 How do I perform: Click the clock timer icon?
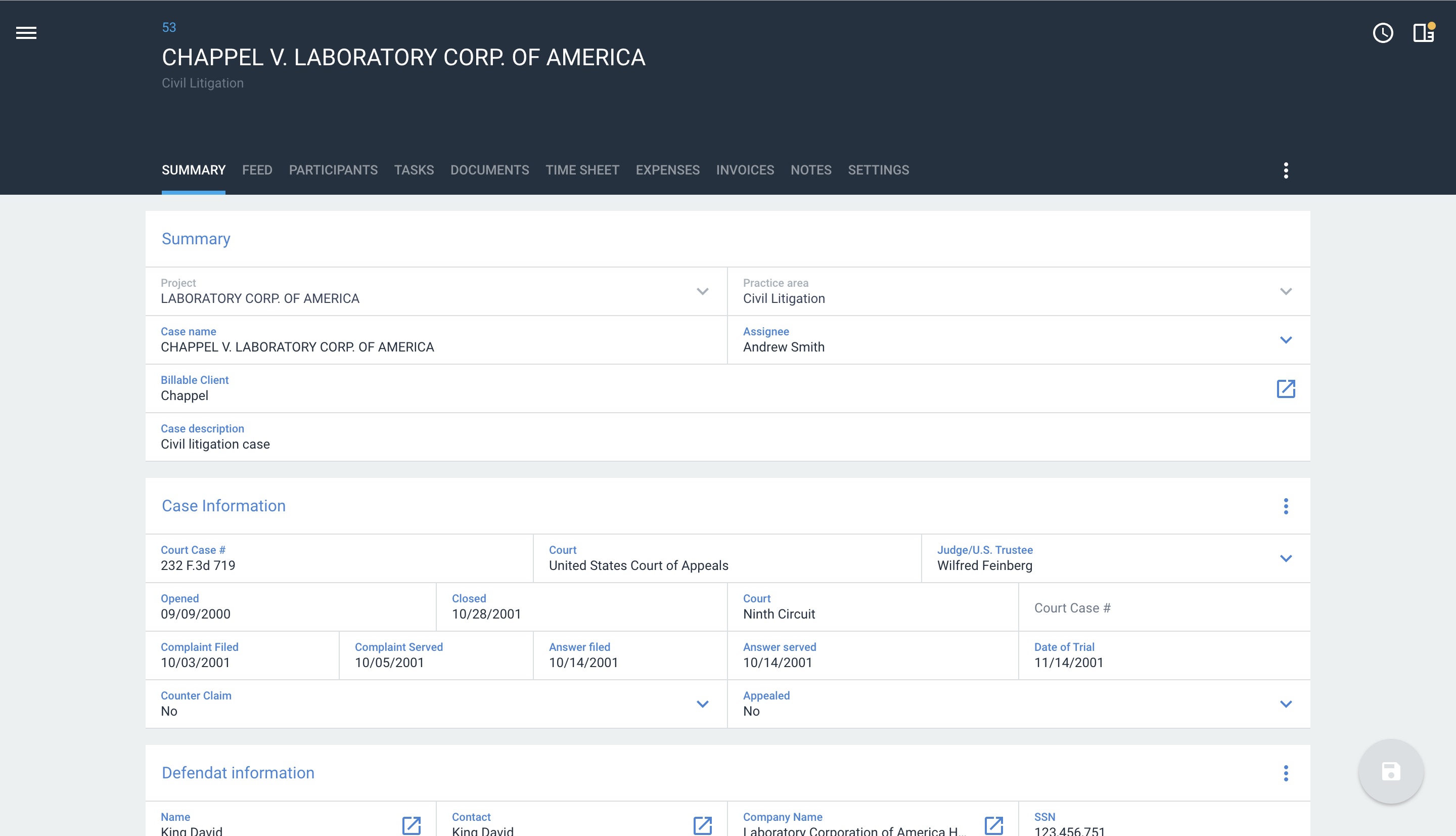1383,33
